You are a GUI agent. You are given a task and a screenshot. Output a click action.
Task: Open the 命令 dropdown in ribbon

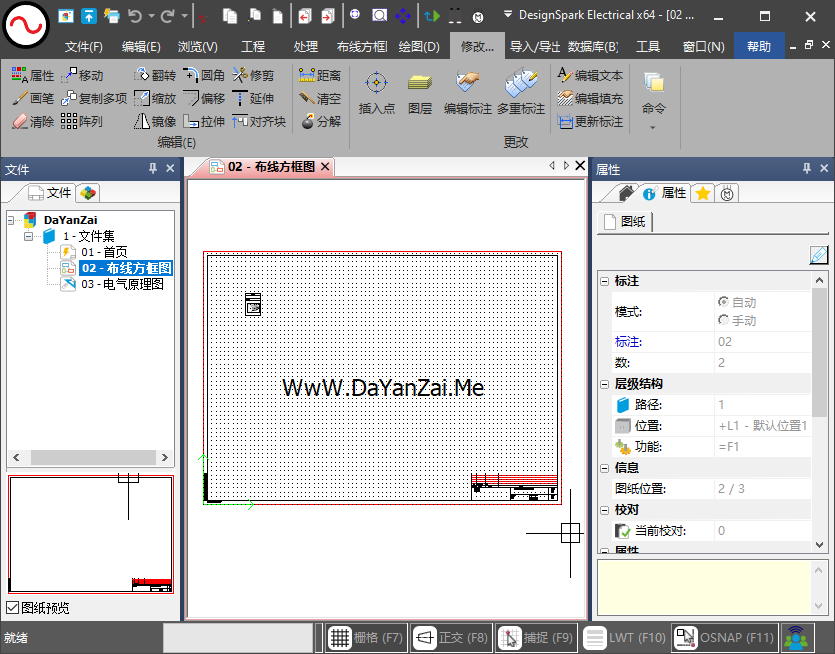click(653, 101)
